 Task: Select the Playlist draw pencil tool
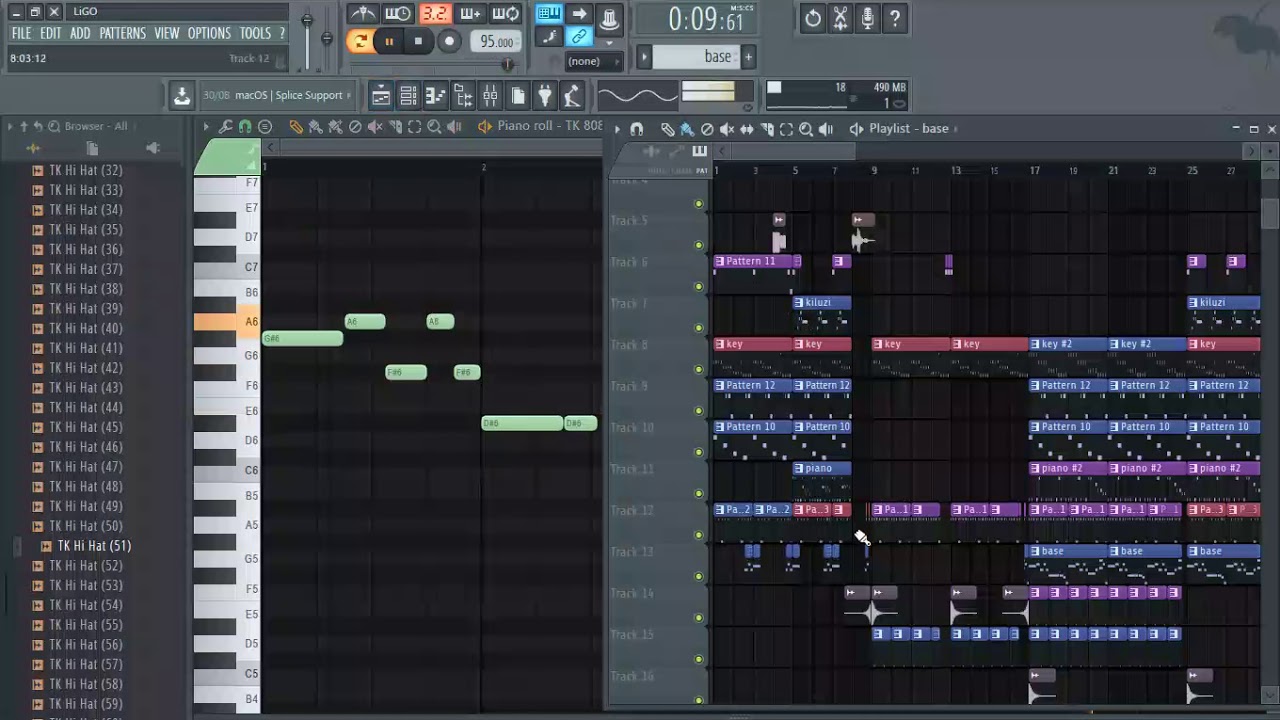click(667, 129)
